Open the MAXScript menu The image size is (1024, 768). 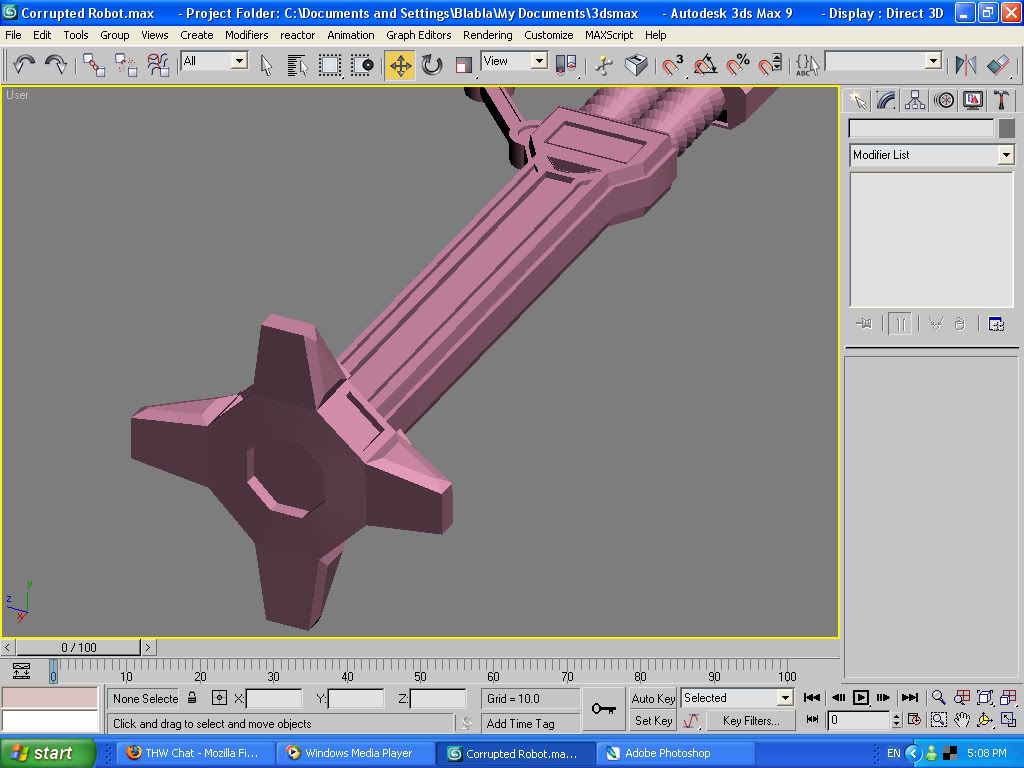point(609,35)
